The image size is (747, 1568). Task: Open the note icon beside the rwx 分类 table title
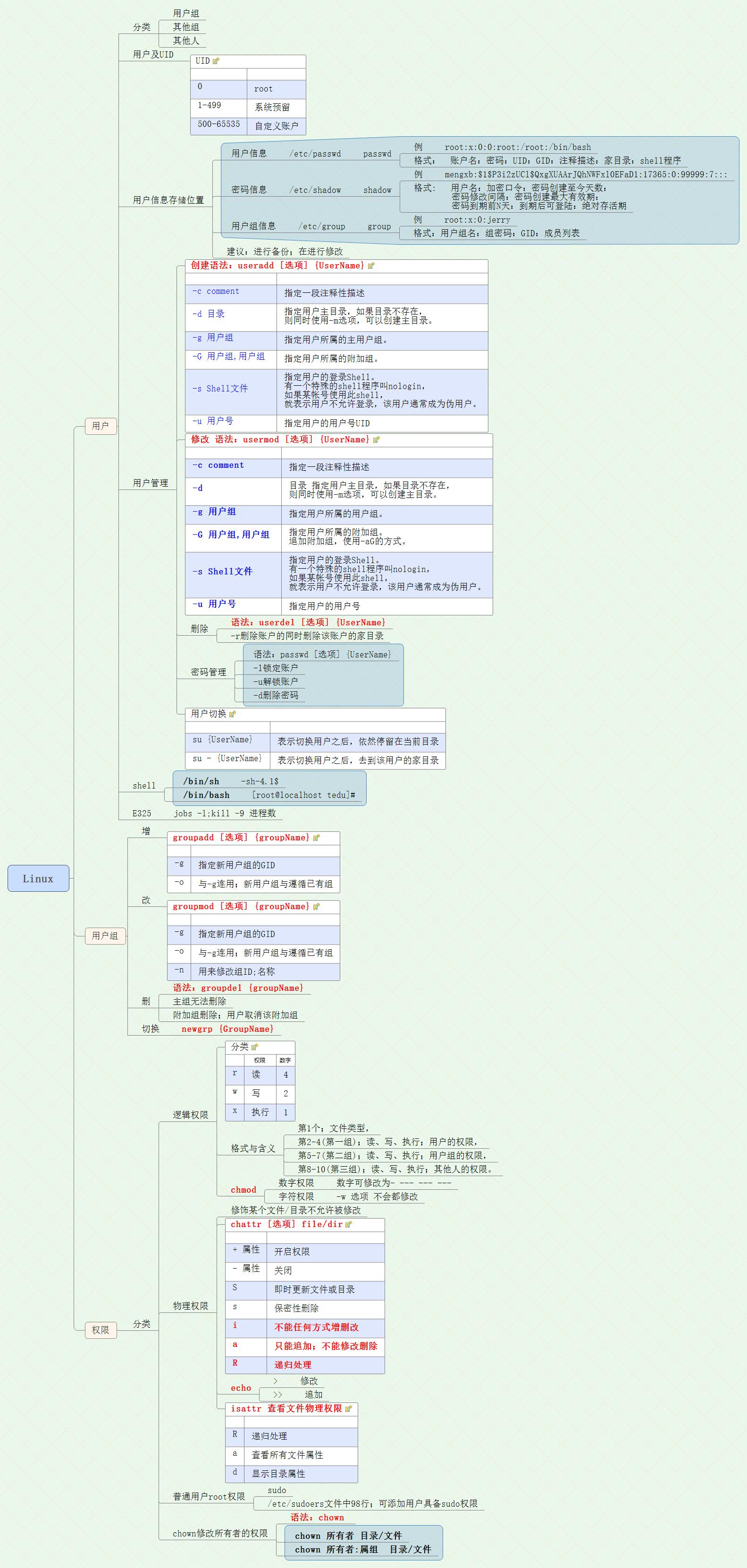[x=255, y=1047]
